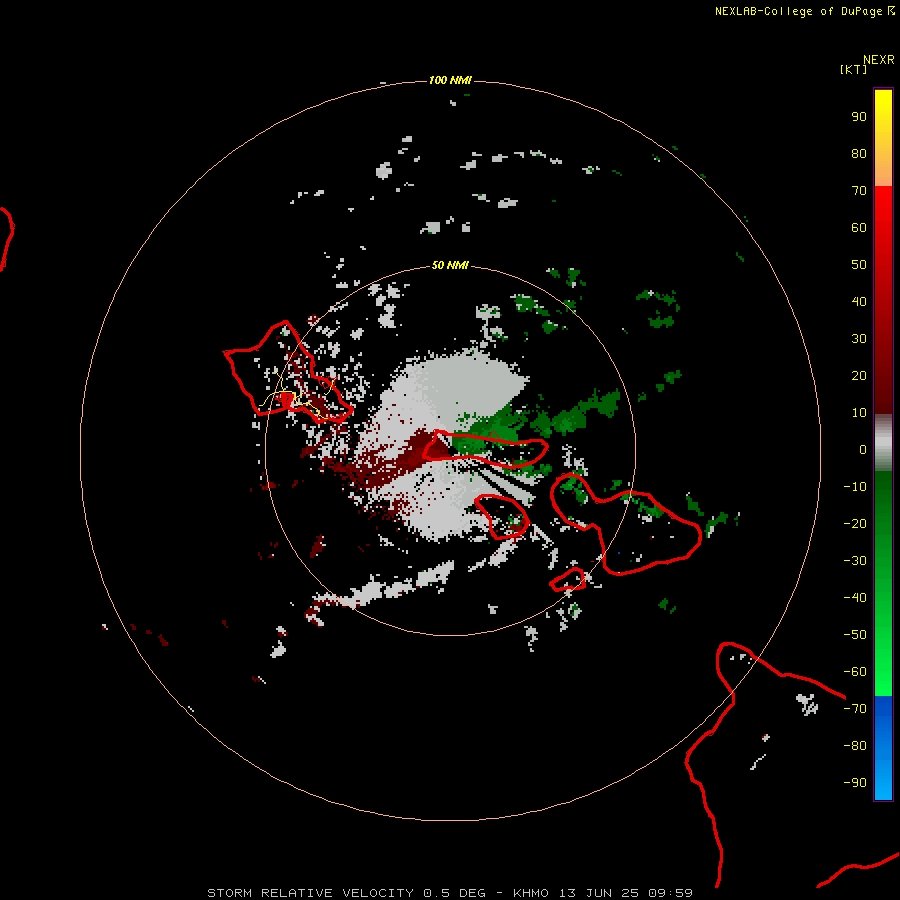900x900 pixels.
Task: Click the -10 value on velocity scale
Action: coord(855,487)
